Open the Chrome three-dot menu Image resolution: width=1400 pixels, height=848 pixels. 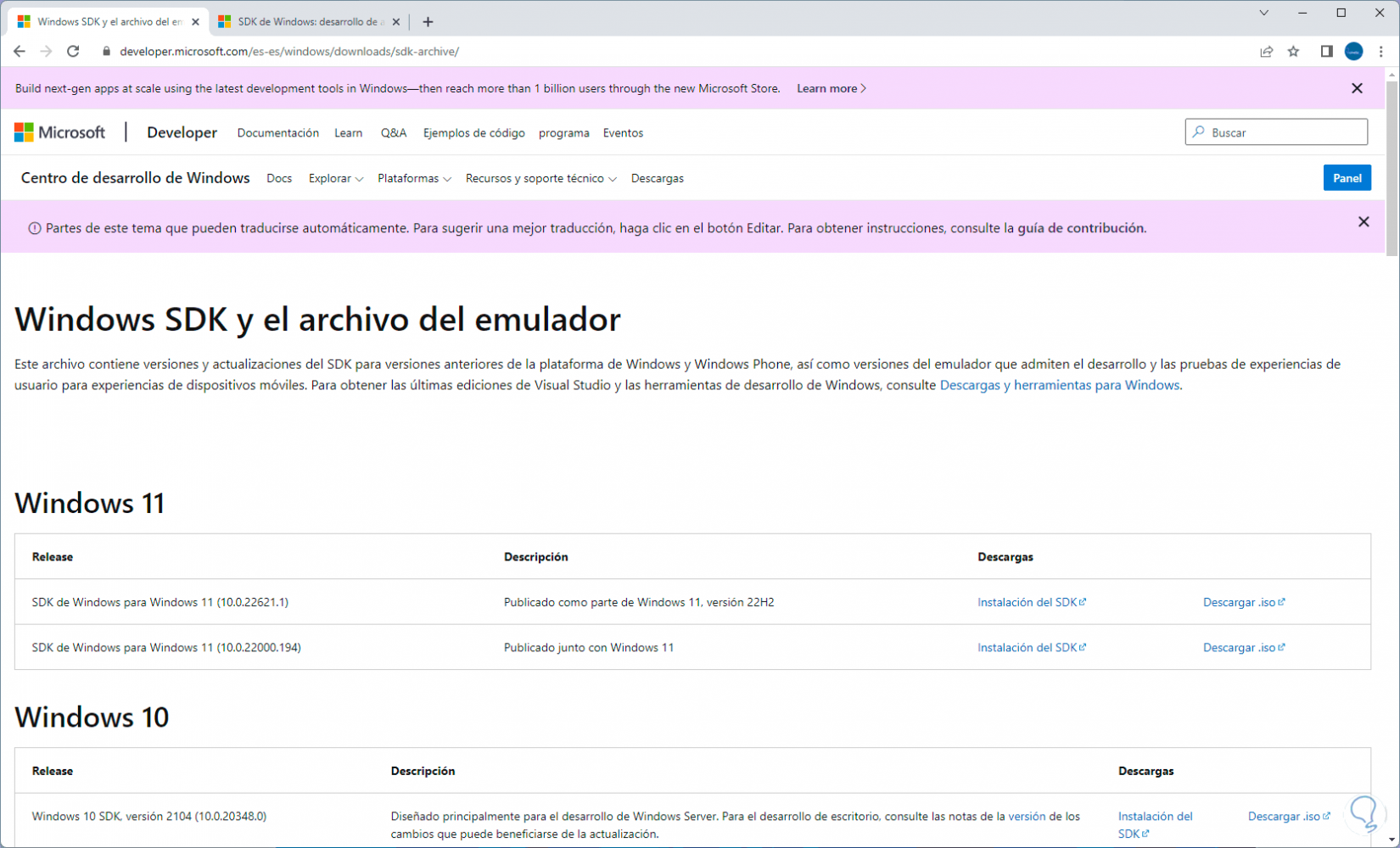pos(1381,52)
